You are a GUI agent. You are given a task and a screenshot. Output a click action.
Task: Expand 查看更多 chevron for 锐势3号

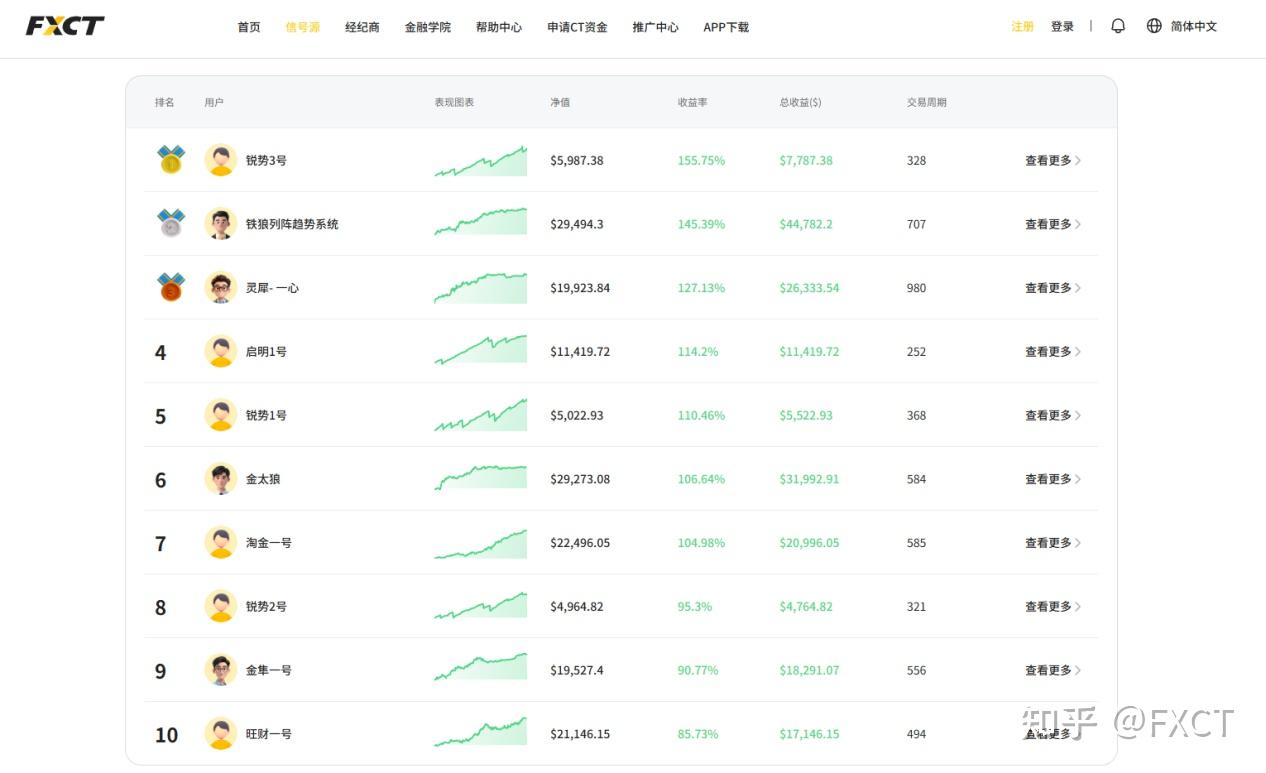[1078, 160]
